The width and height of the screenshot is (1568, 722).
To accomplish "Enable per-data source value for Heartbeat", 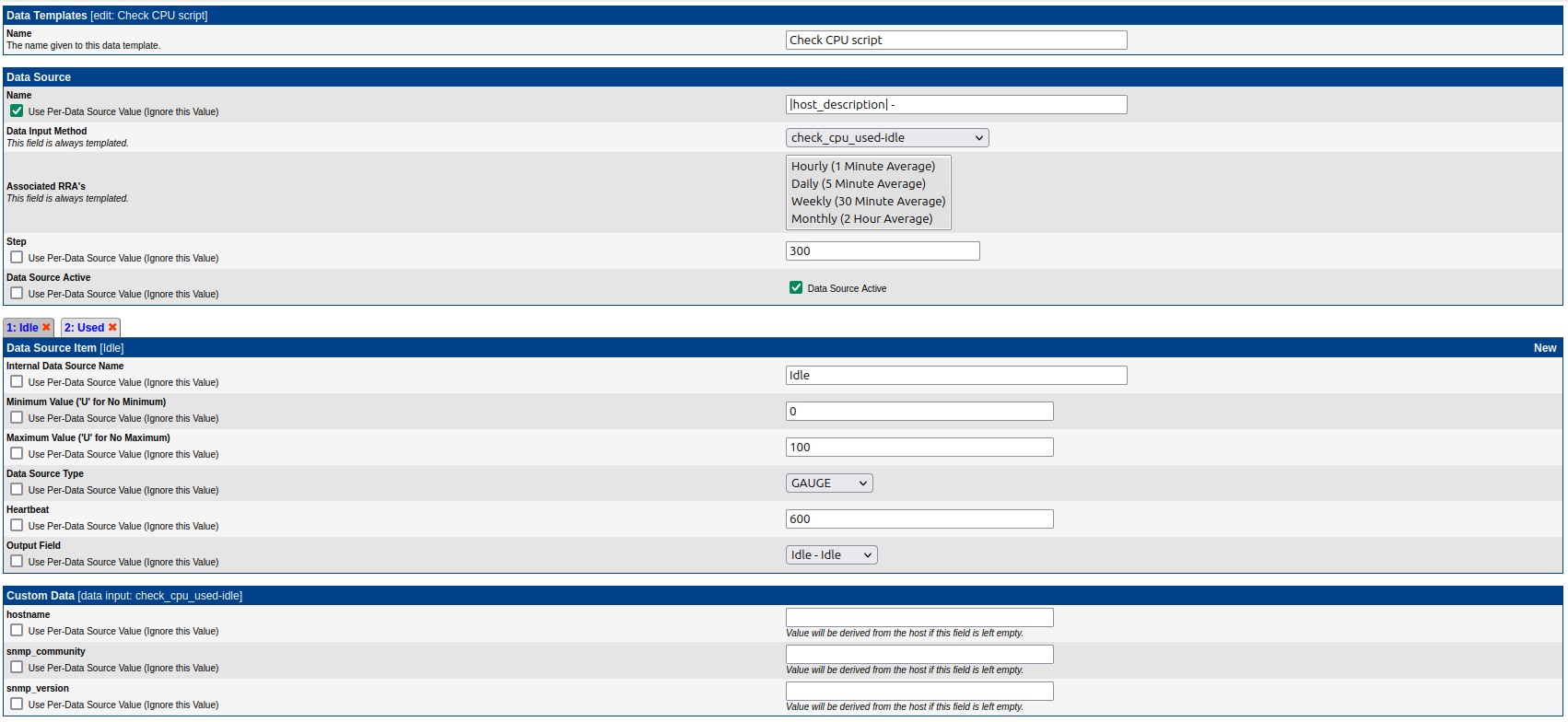I will pyautogui.click(x=17, y=525).
